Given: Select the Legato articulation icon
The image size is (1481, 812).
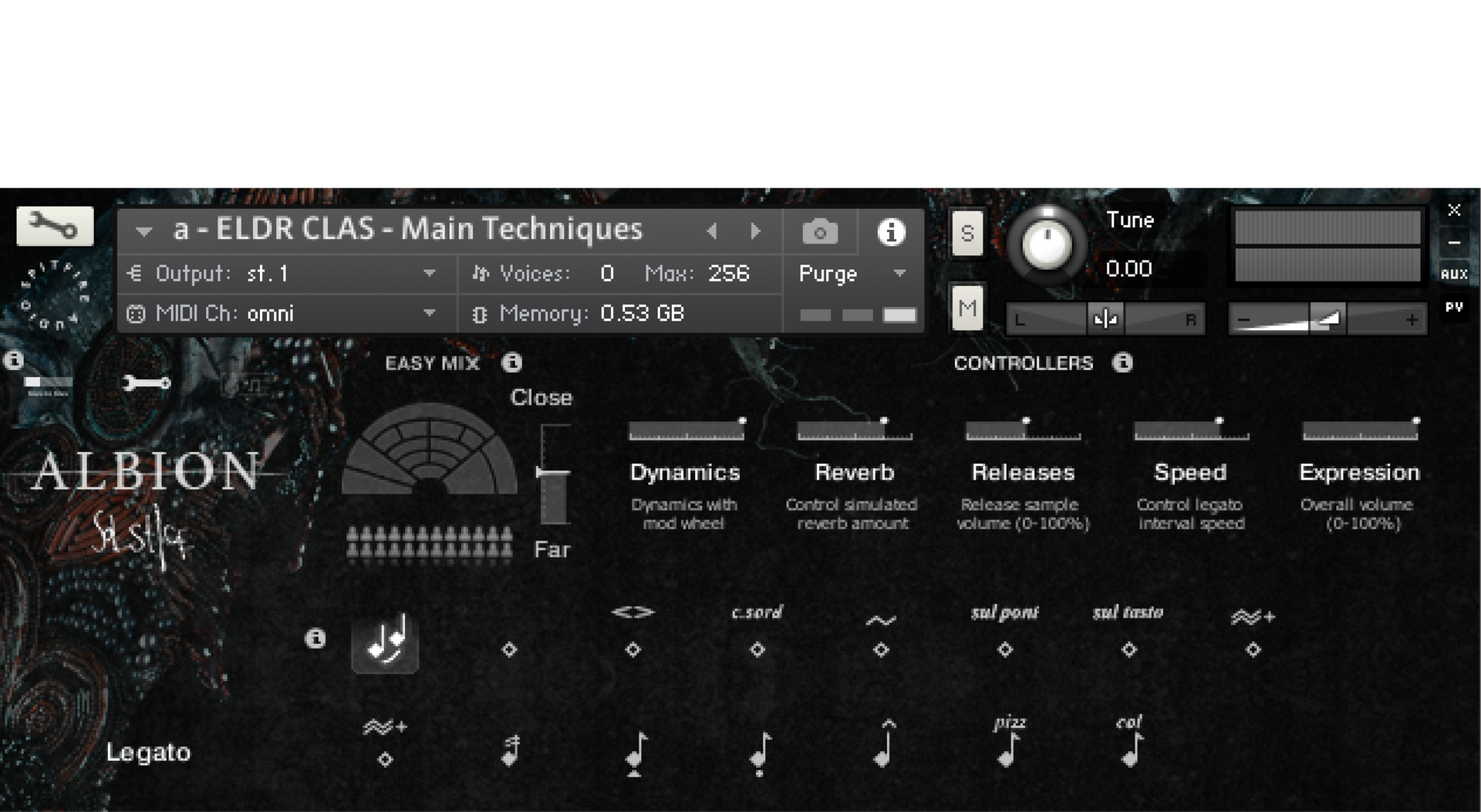Looking at the screenshot, I should pyautogui.click(x=385, y=642).
